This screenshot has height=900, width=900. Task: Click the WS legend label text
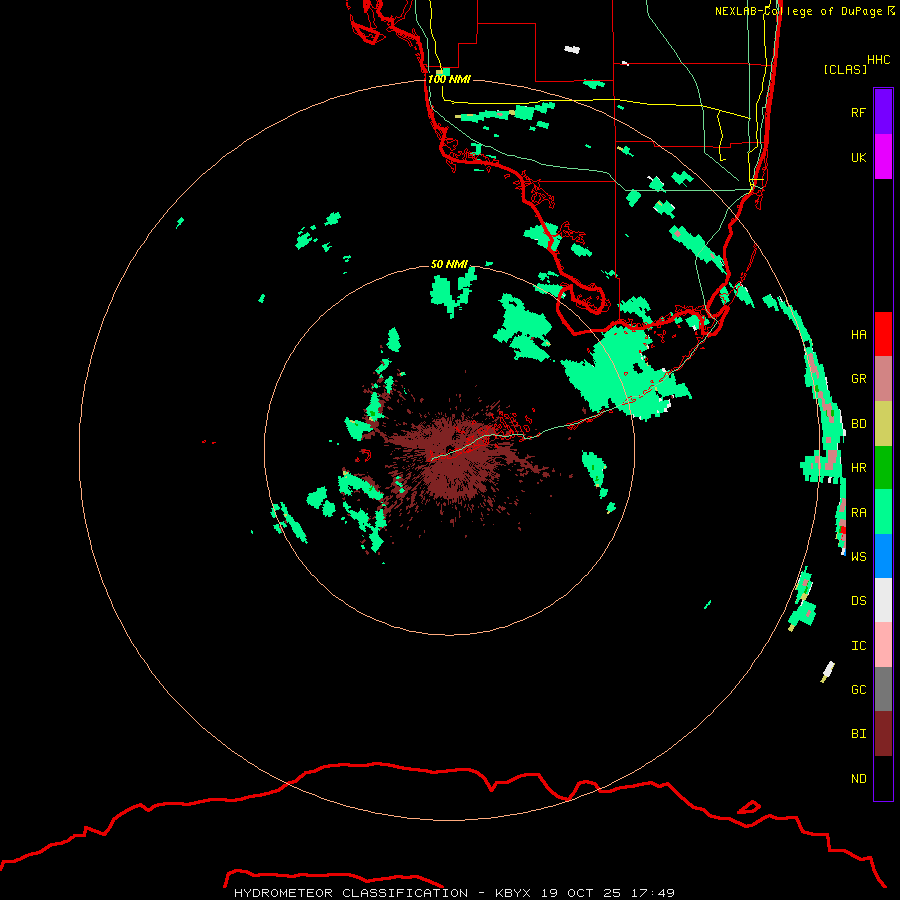coord(858,557)
